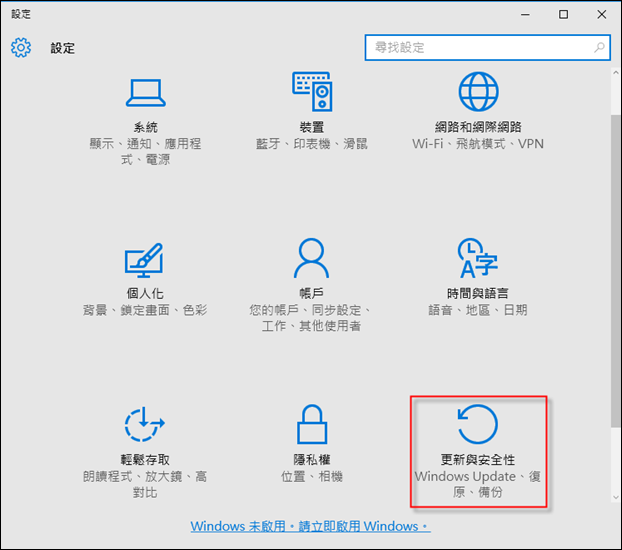Open the 網路和網際網路 globe icon
Viewport: 622px width, 550px height.
[x=478, y=92]
